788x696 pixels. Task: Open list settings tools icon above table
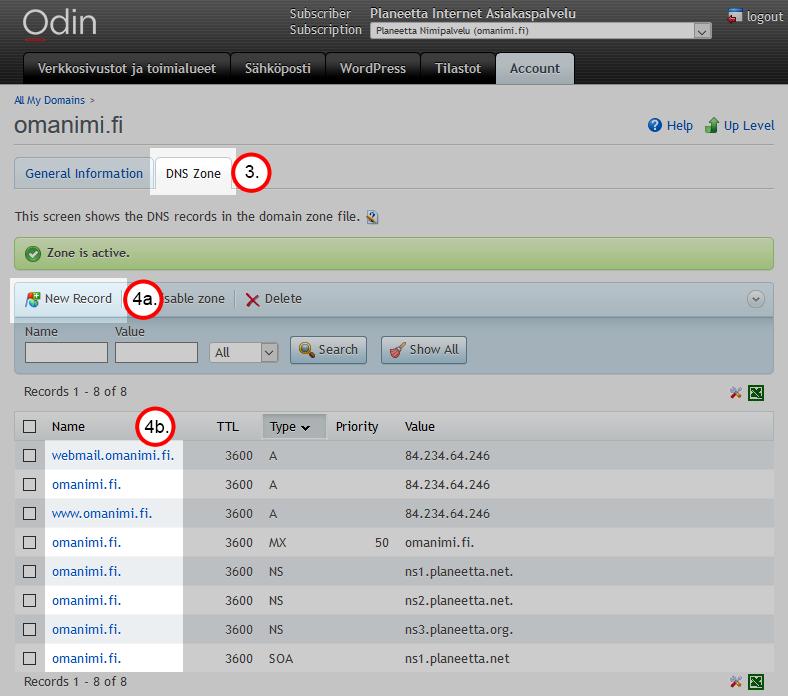[736, 392]
